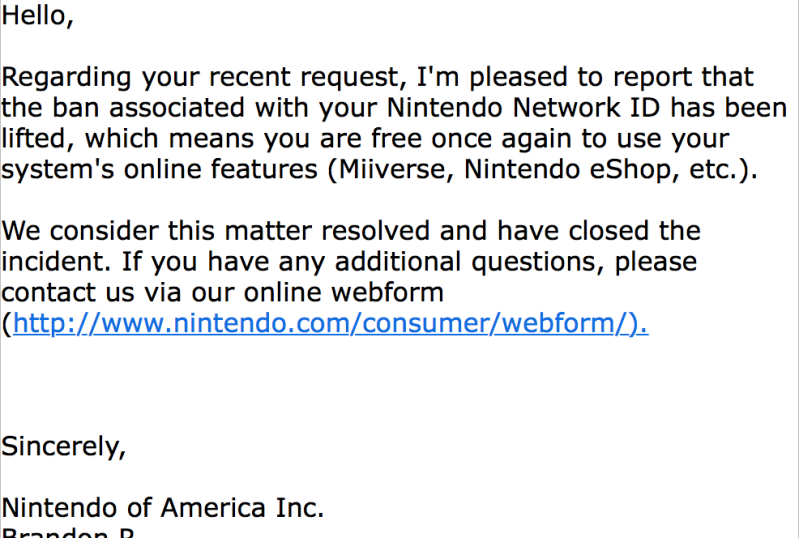Click the phrase "system's online features"
This screenshot has height=538, width=799.
(159, 169)
